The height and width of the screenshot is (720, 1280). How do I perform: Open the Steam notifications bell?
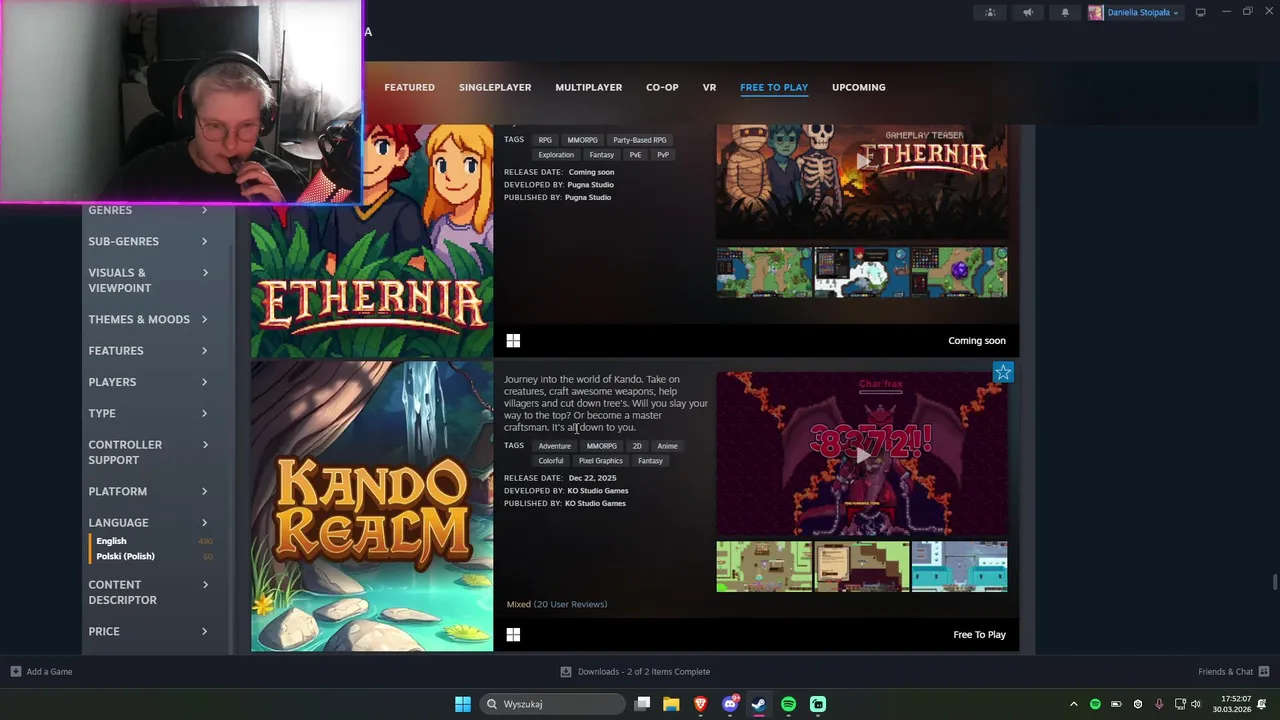[1065, 12]
